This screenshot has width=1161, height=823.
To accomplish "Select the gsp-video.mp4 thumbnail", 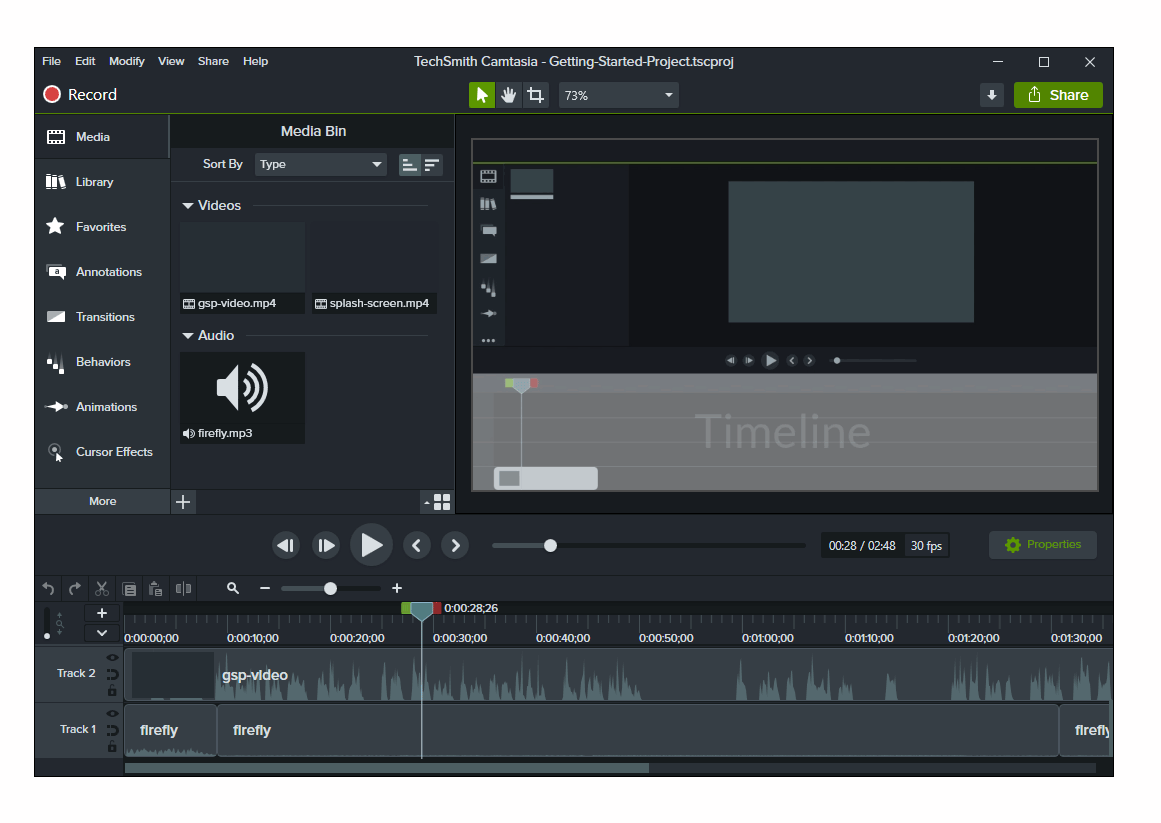I will (242, 267).
